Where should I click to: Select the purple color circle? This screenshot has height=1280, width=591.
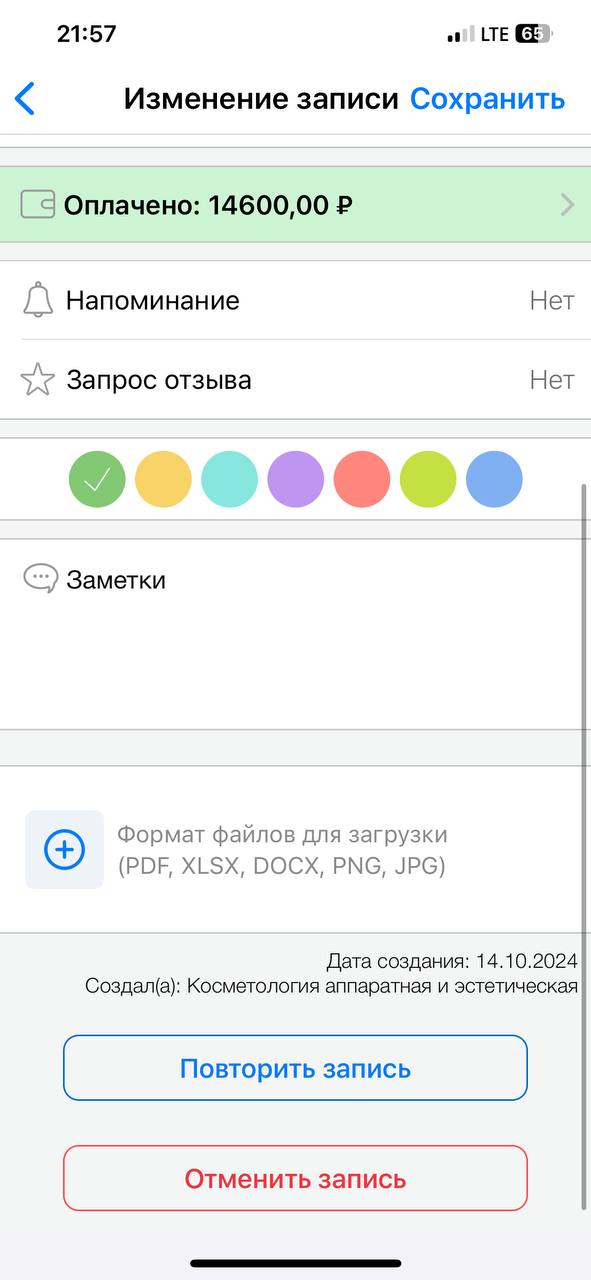[x=295, y=479]
